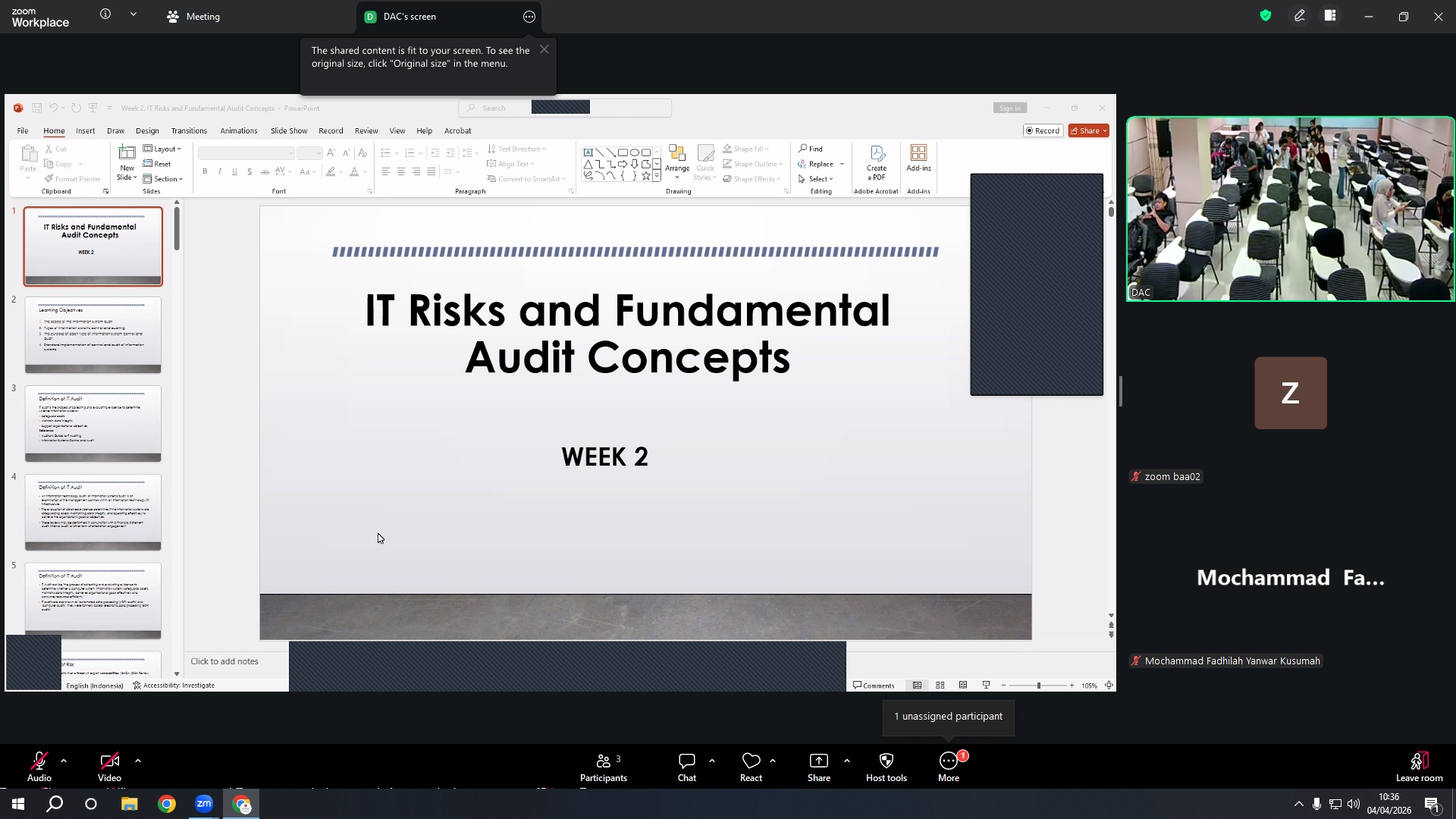This screenshot has width=1456, height=819.
Task: Open the Participants panel
Action: tap(604, 767)
